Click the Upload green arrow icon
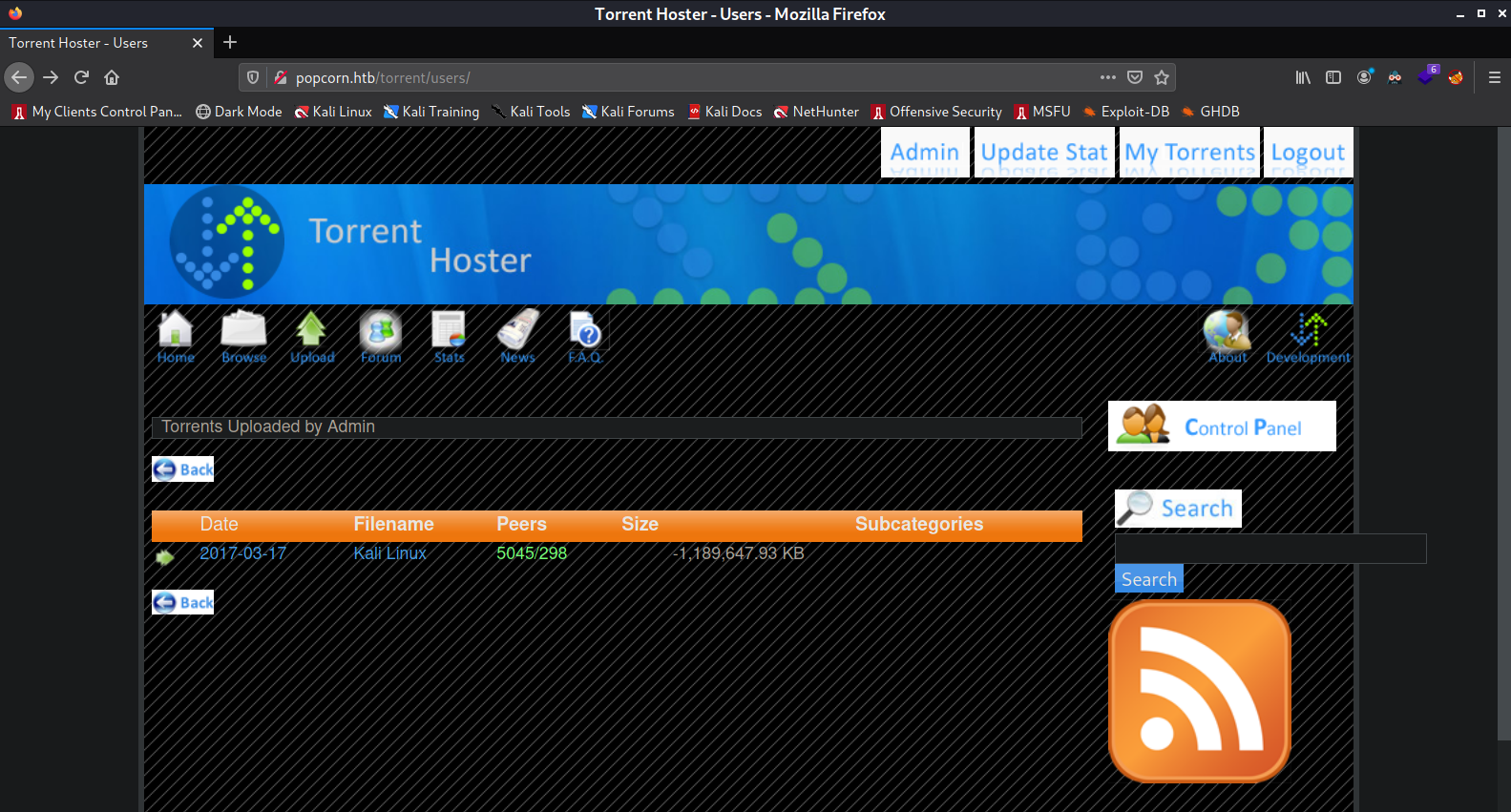 [312, 337]
